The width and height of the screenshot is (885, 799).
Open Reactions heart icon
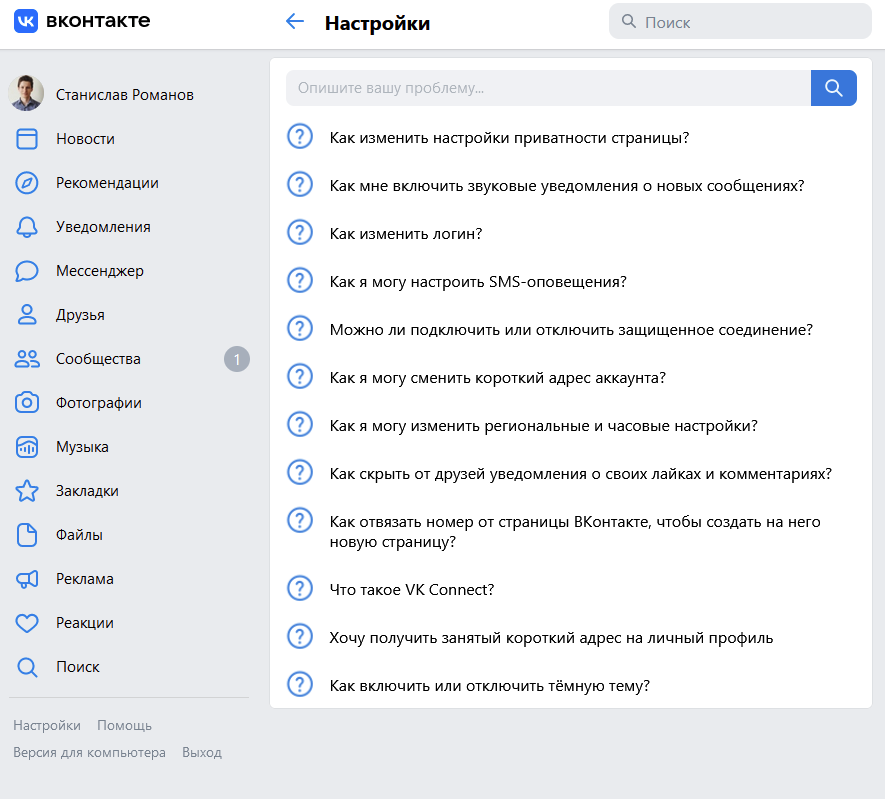(27, 623)
